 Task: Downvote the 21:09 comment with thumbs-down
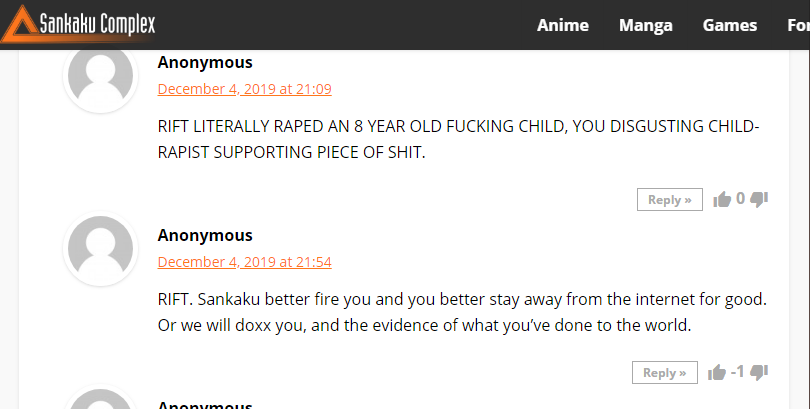(759, 199)
